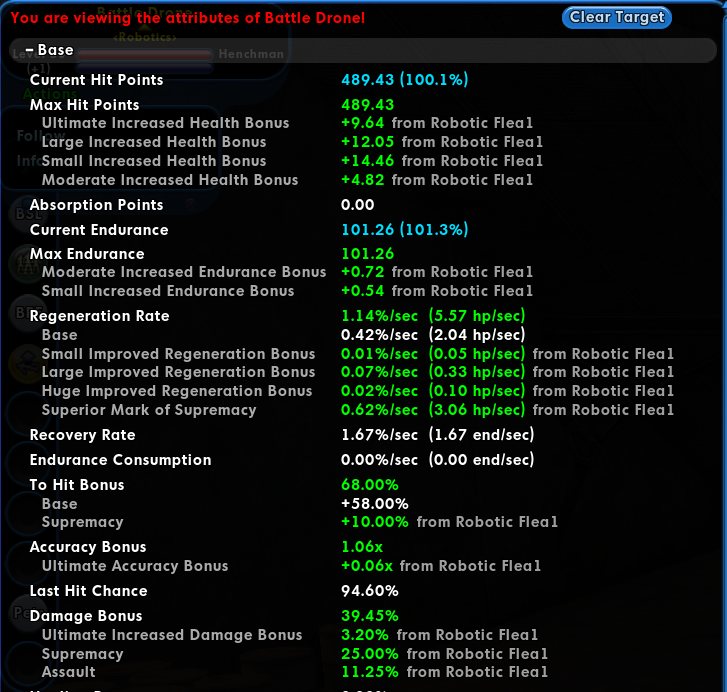Click the 94.60% last hit chance value
This screenshot has width=727, height=692.
[370, 591]
